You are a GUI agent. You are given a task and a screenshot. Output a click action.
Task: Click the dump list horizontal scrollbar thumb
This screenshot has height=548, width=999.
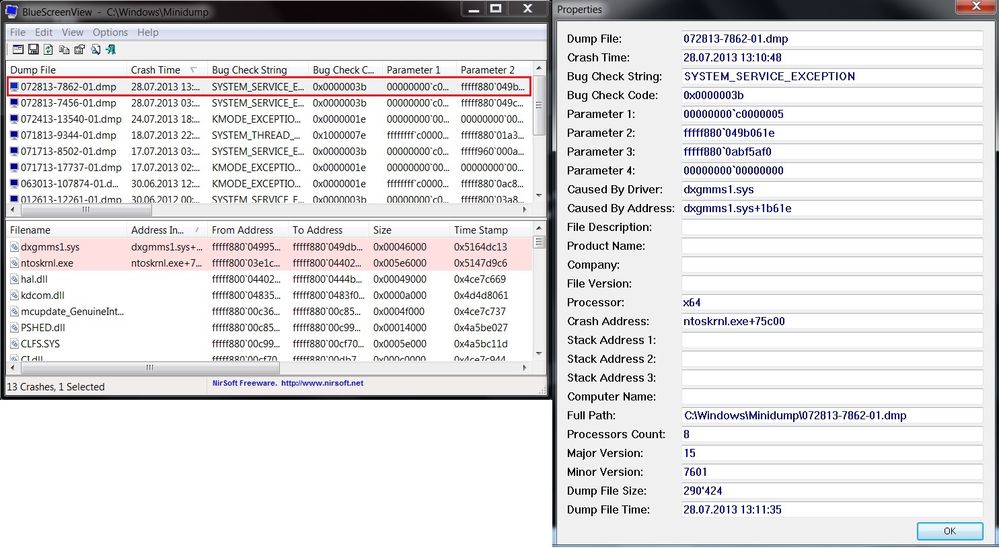(x=86, y=209)
